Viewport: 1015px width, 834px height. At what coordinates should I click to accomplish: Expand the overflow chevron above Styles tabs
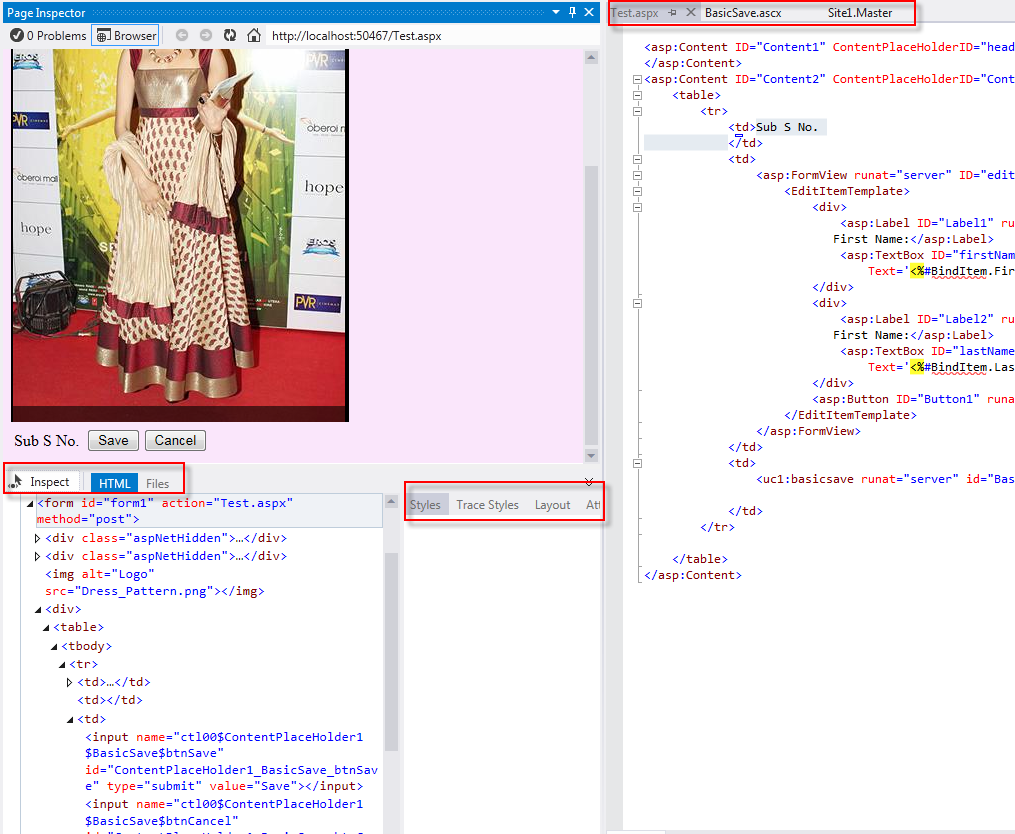click(589, 482)
